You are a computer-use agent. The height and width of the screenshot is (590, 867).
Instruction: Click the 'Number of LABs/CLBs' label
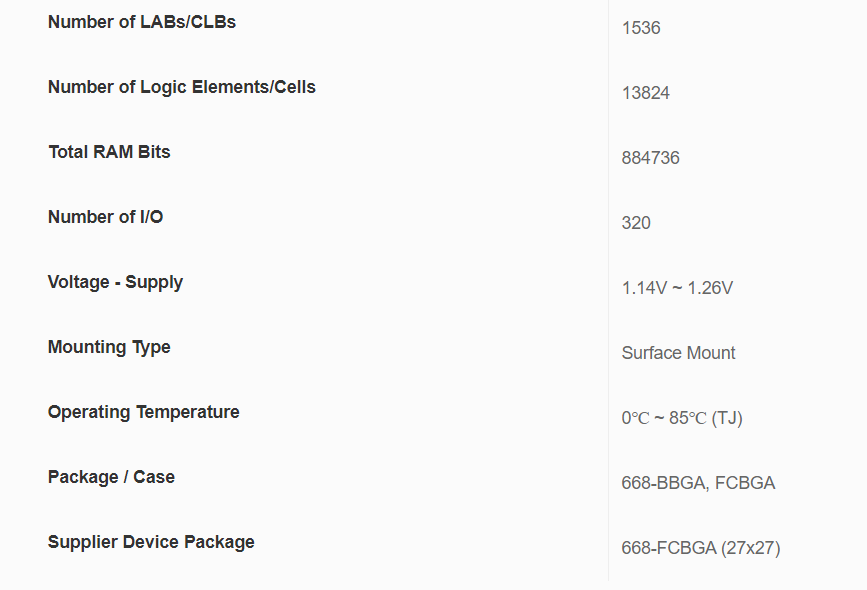pyautogui.click(x=142, y=22)
